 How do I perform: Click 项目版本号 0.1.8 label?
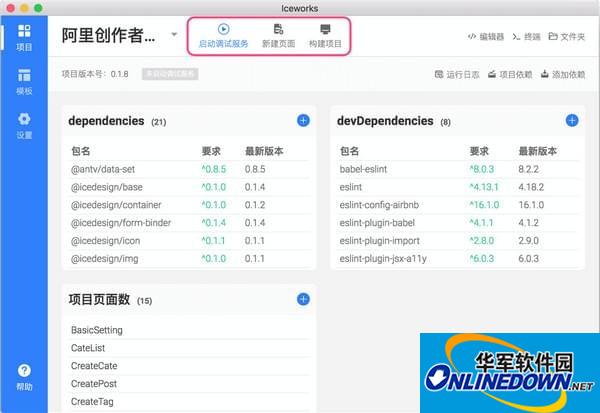pyautogui.click(x=95, y=74)
